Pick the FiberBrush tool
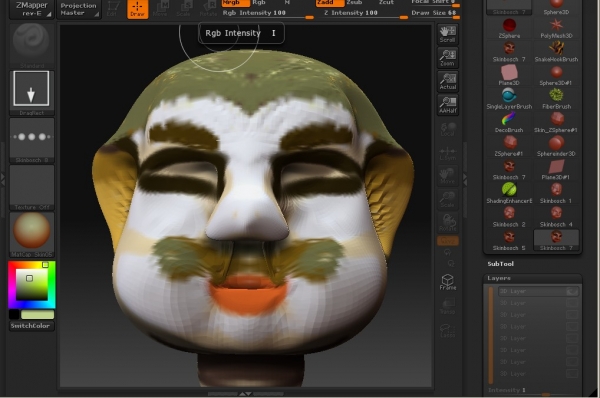 556,98
